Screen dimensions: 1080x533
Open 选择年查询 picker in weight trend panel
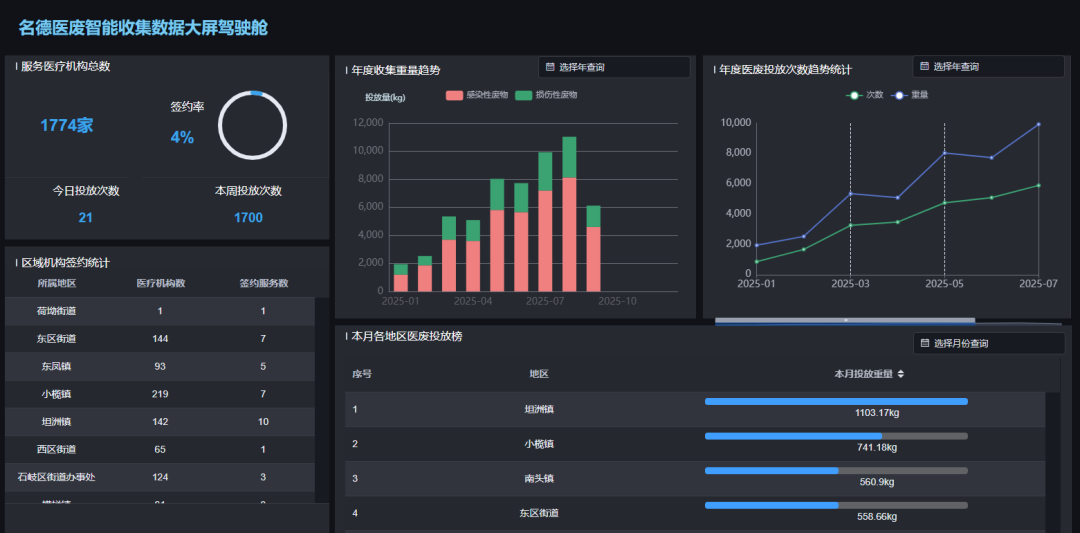(614, 67)
